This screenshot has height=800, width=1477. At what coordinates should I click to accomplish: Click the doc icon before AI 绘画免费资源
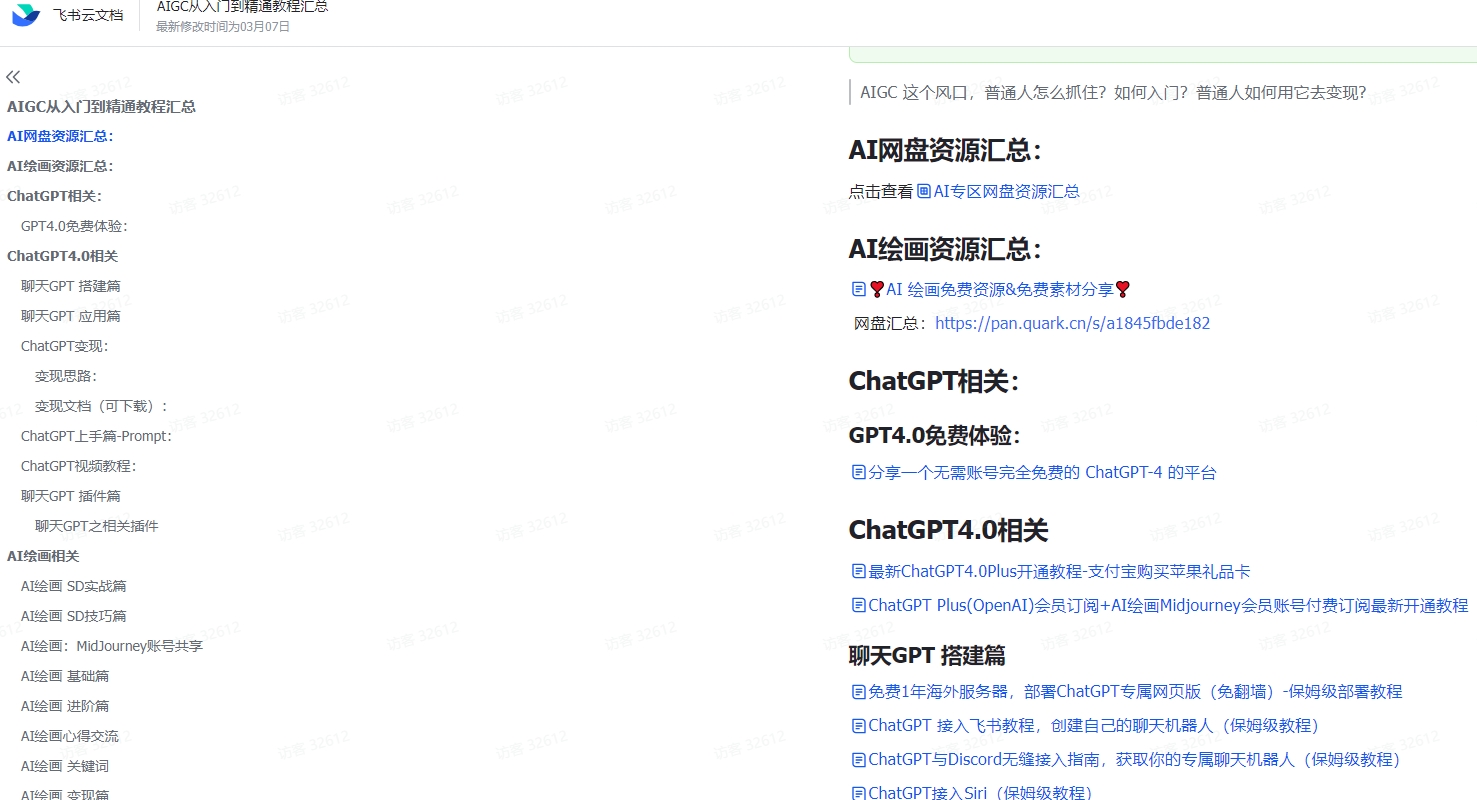(x=858, y=289)
